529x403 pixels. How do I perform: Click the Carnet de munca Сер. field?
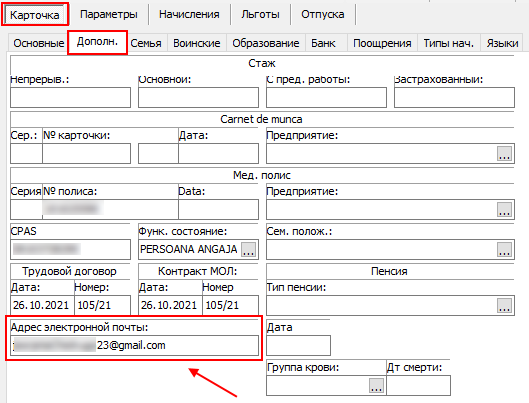pyautogui.click(x=26, y=153)
